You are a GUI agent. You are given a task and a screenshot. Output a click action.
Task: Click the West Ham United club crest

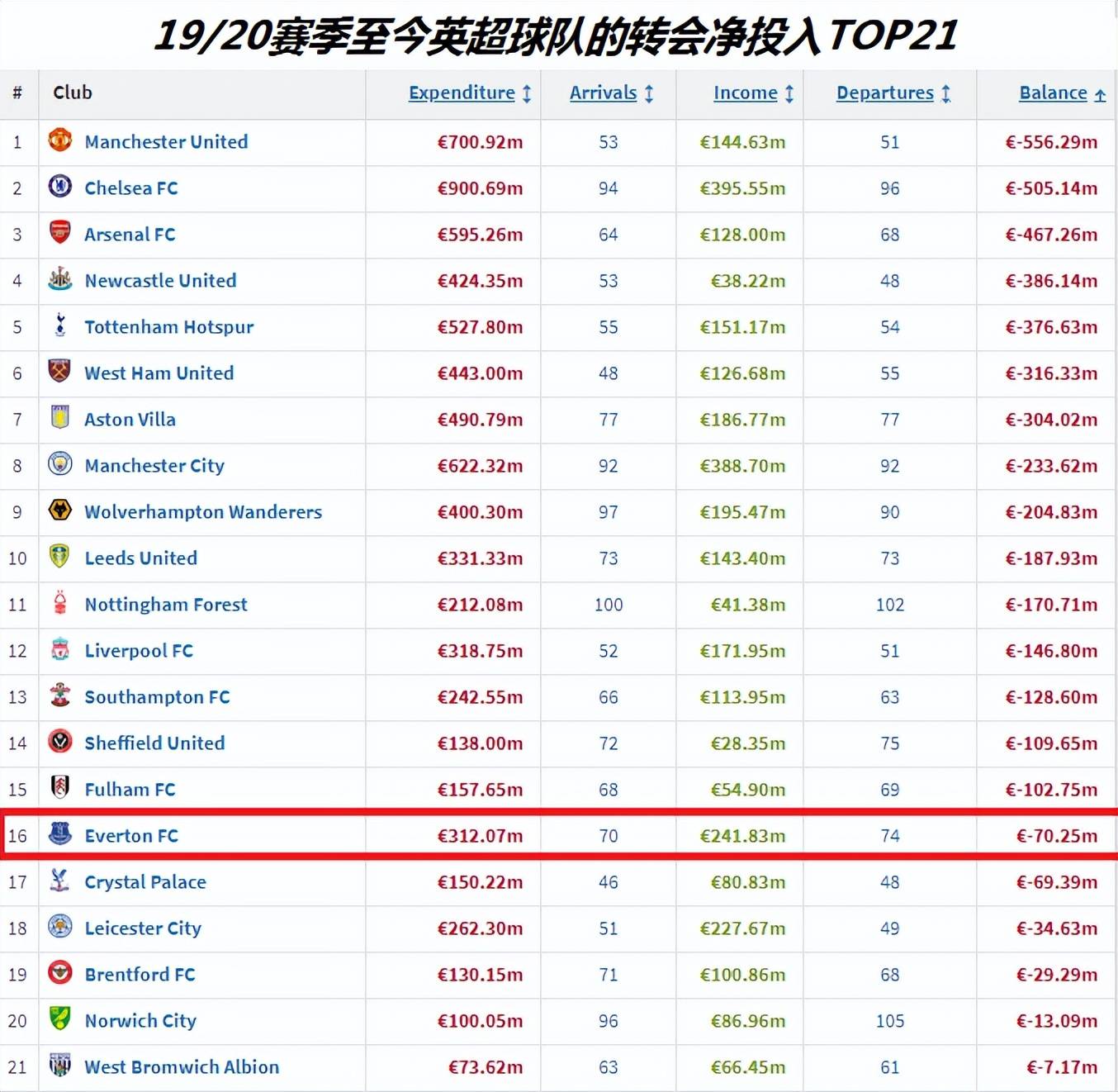[59, 371]
